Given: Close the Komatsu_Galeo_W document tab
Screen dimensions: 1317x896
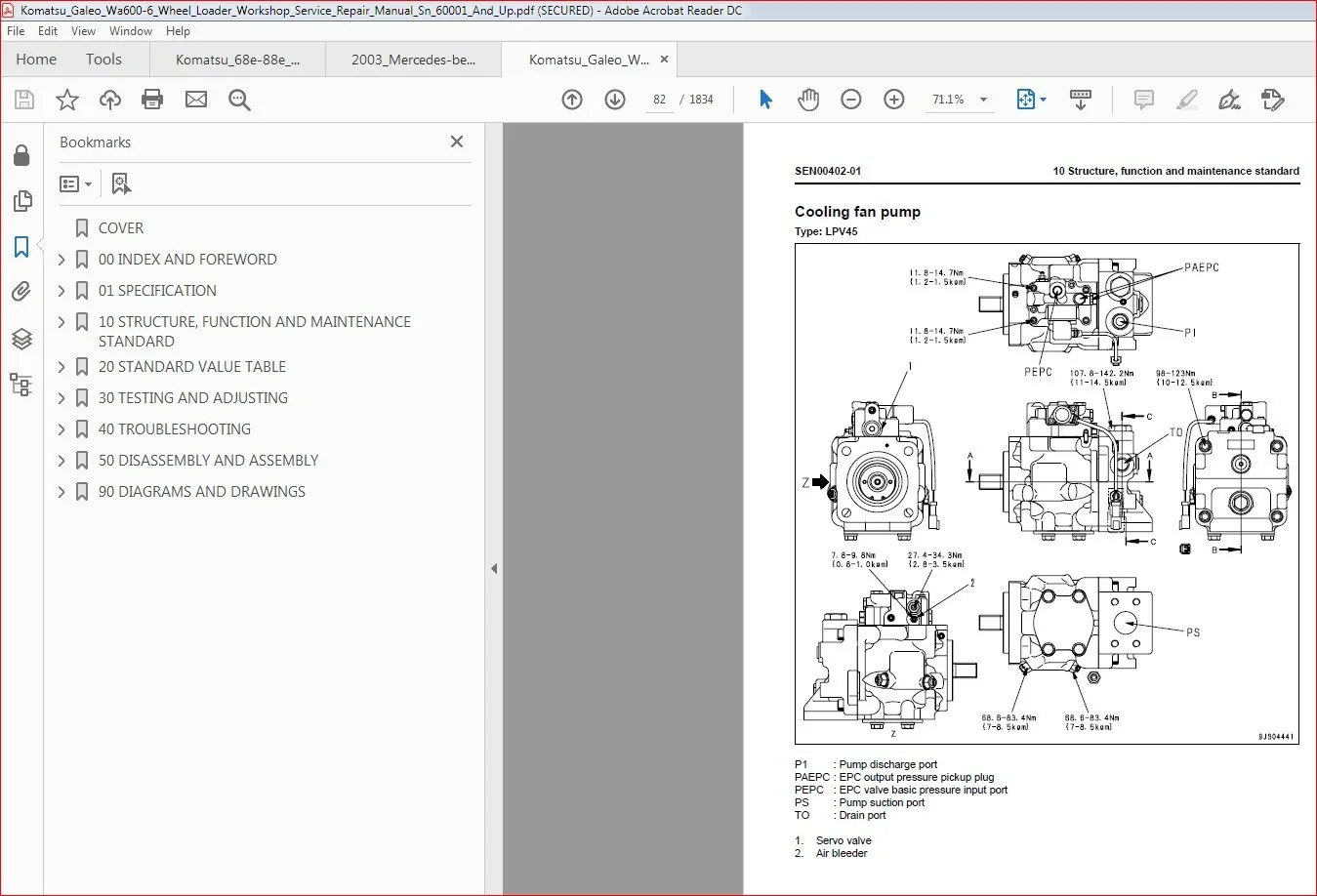Looking at the screenshot, I should click(664, 60).
